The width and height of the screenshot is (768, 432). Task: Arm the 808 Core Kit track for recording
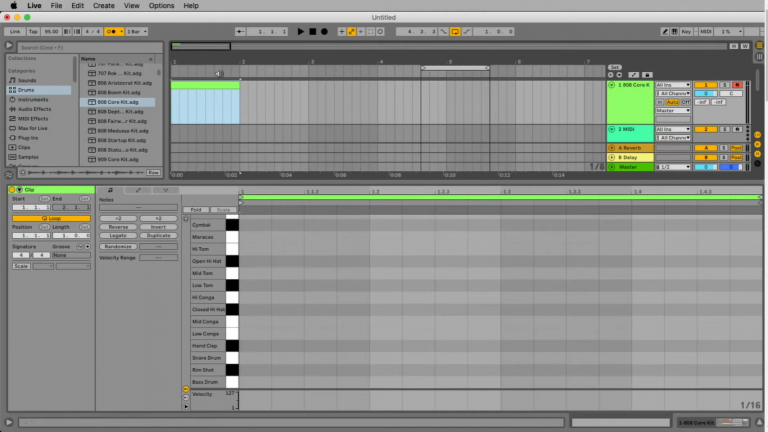pyautogui.click(x=737, y=85)
